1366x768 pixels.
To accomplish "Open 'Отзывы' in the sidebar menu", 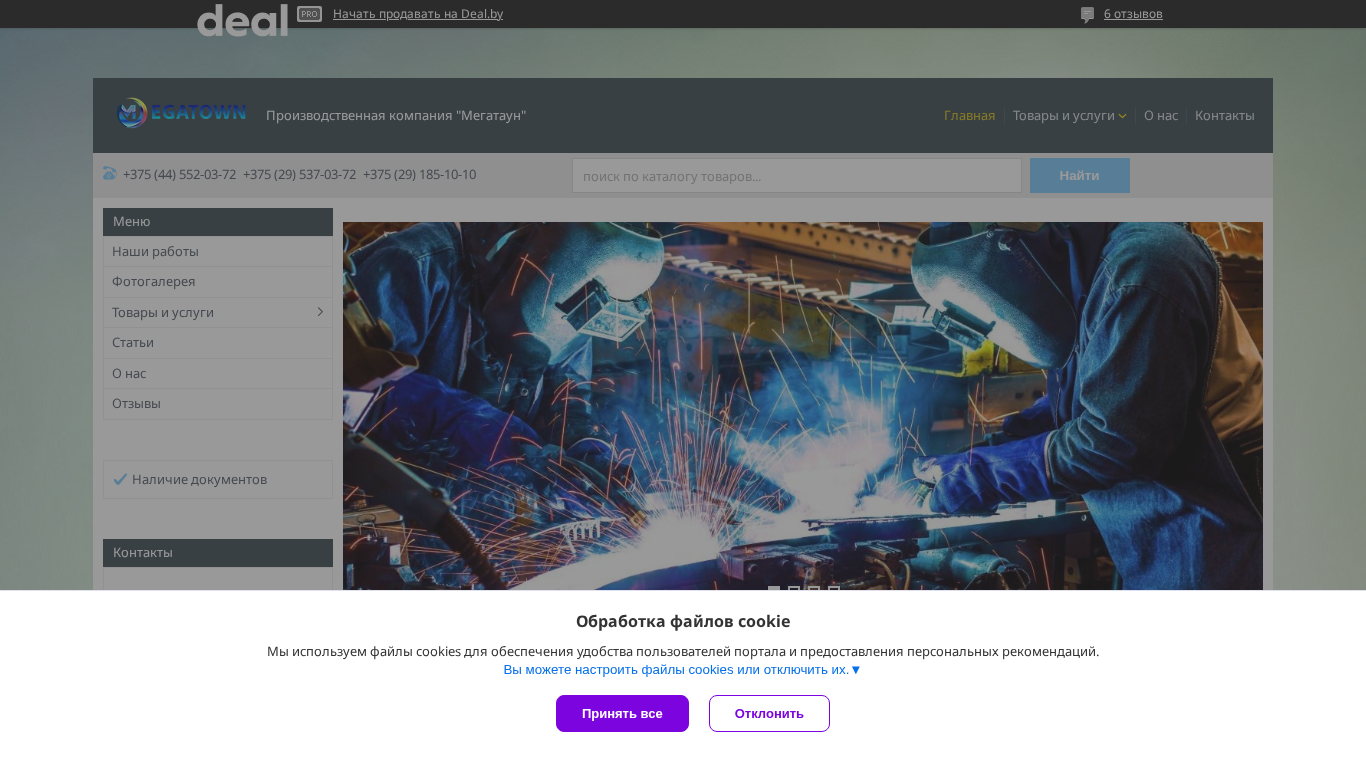I will pyautogui.click(x=218, y=404).
